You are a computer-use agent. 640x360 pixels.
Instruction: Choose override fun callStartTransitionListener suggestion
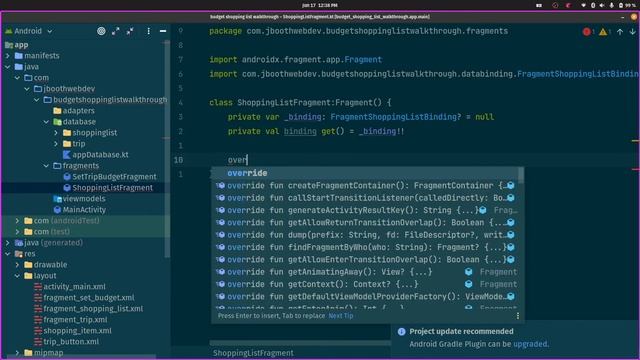(x=364, y=198)
